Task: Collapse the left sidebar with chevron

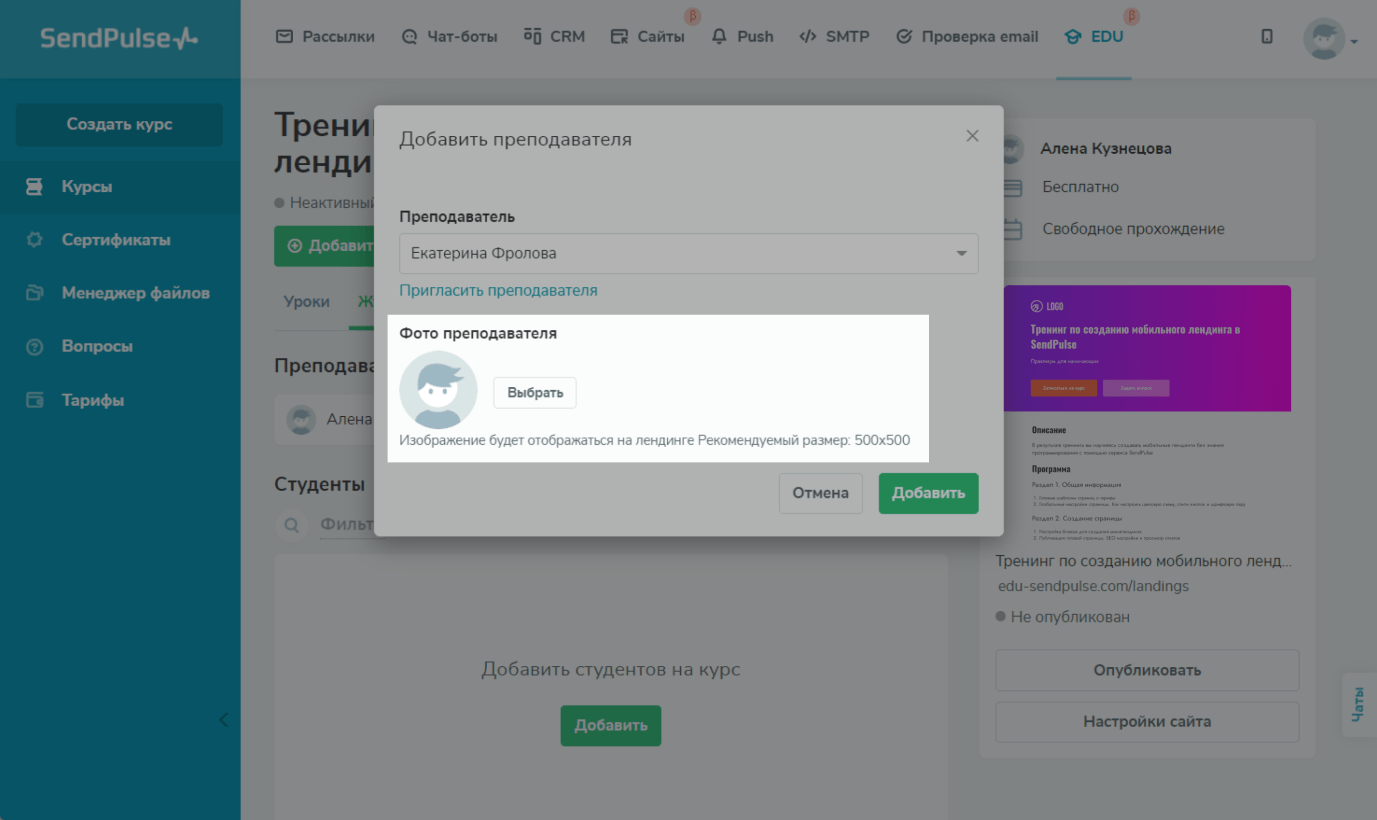Action: coord(223,720)
